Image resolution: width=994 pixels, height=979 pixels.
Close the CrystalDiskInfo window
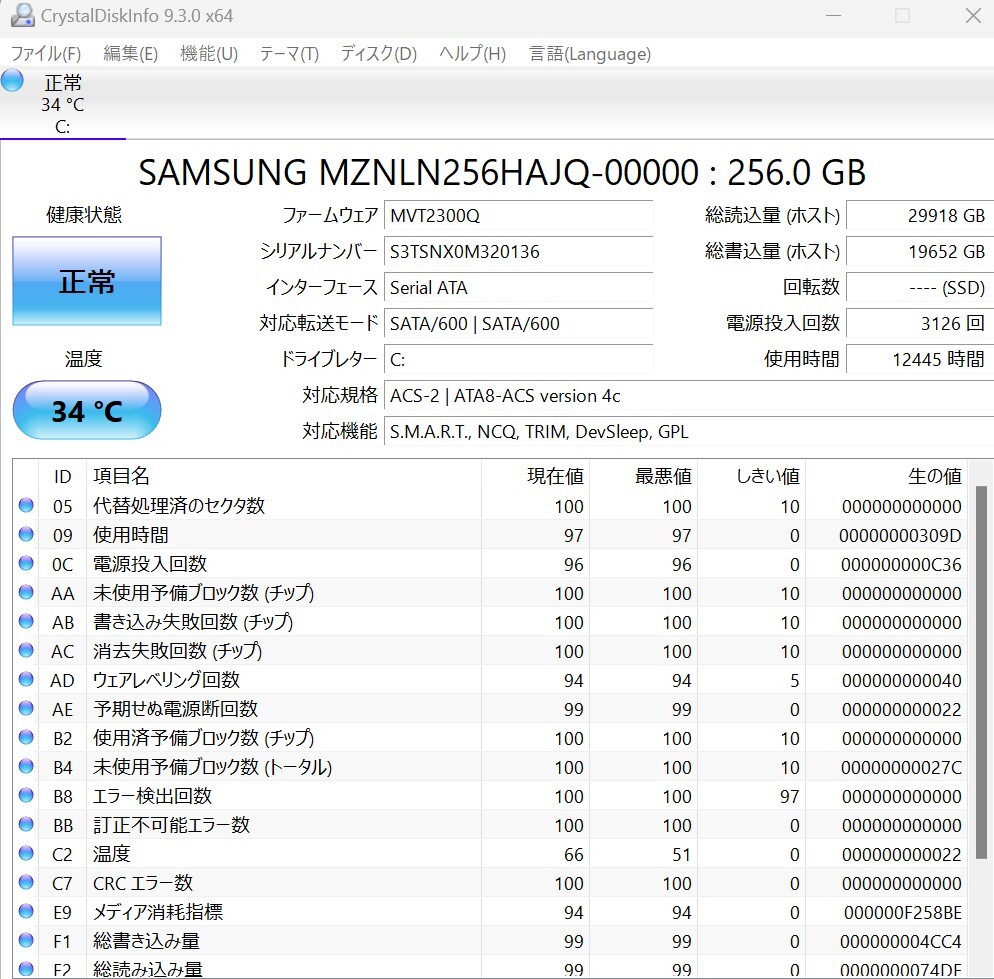coord(973,15)
